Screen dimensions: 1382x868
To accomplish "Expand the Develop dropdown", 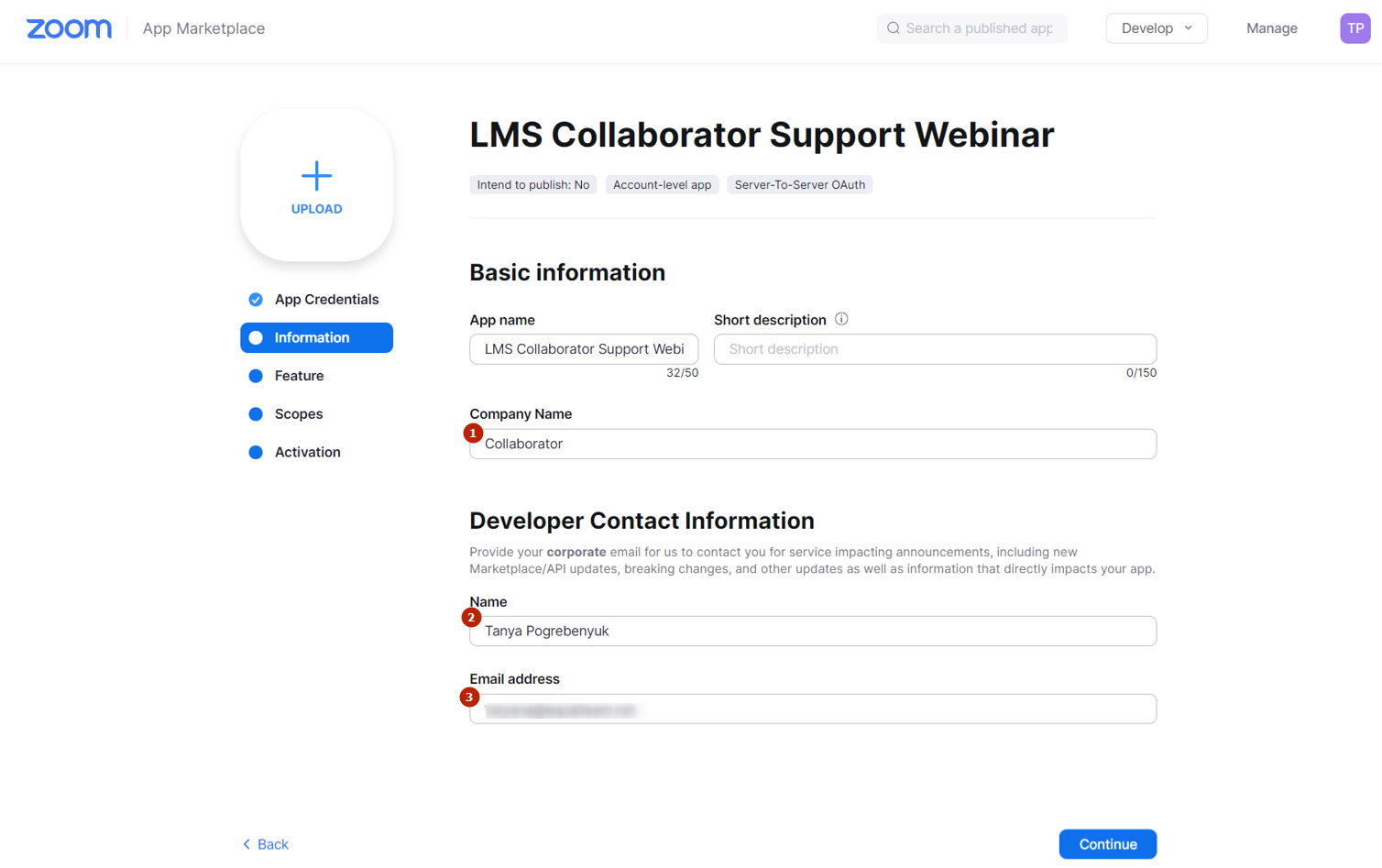I will click(1156, 28).
